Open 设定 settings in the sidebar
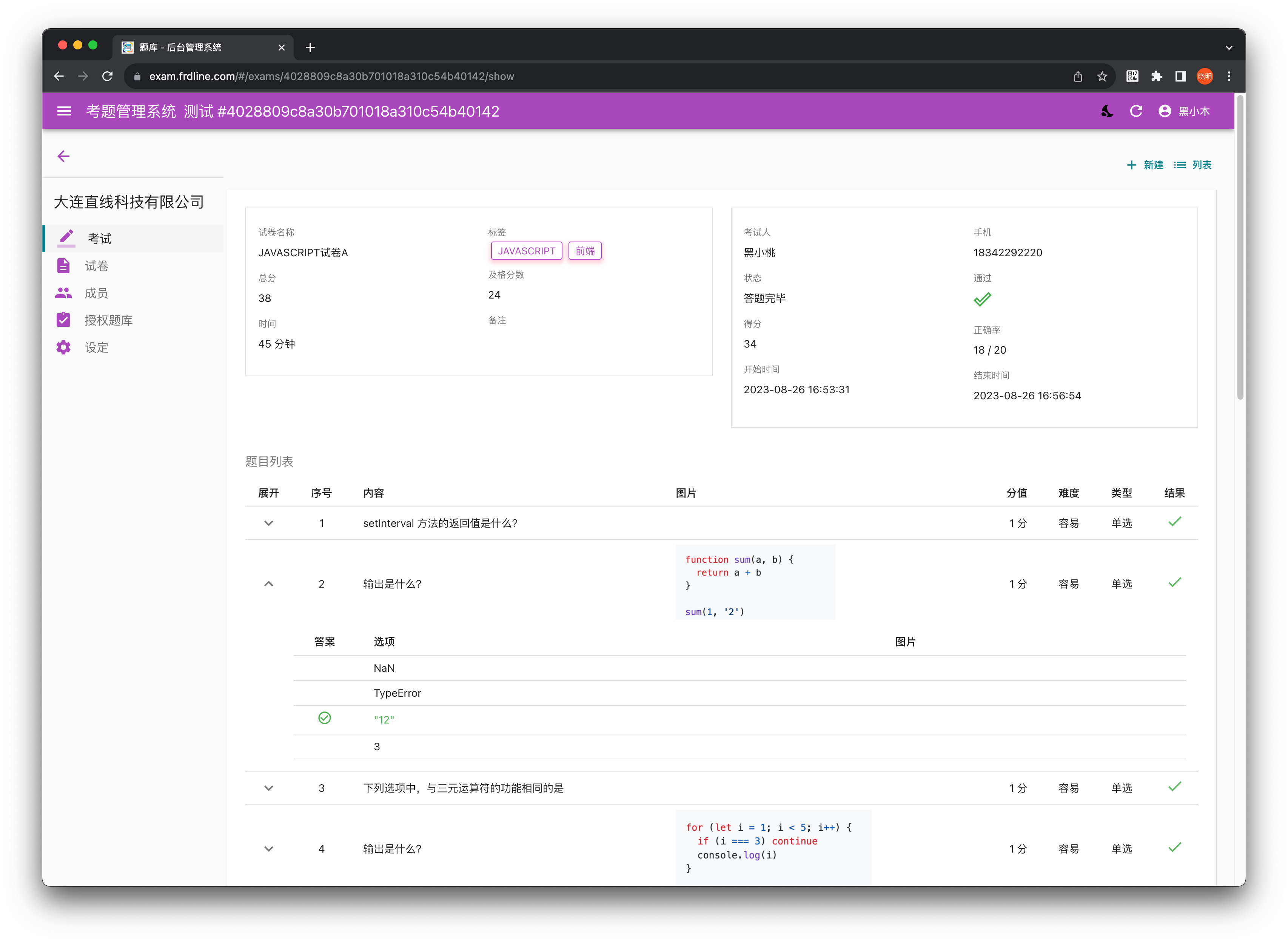The width and height of the screenshot is (1288, 942). [x=134, y=347]
